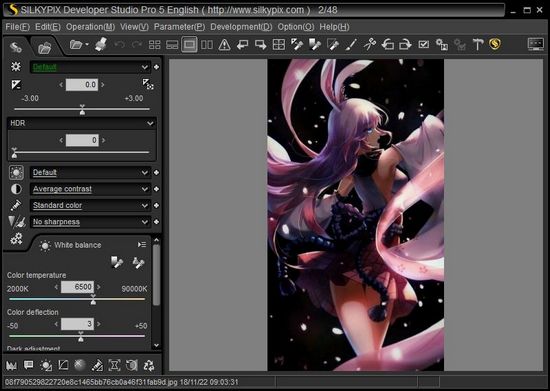Click the print toolbar icon
Viewport: 550px width, 391px height.
(101, 45)
